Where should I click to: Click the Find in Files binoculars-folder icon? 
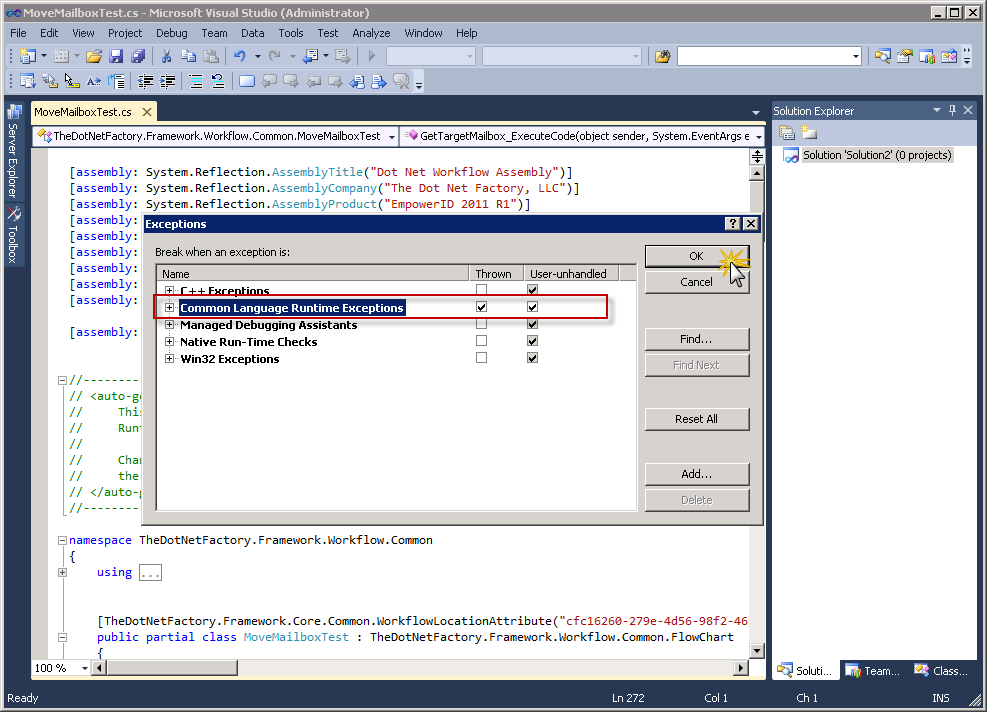[662, 57]
